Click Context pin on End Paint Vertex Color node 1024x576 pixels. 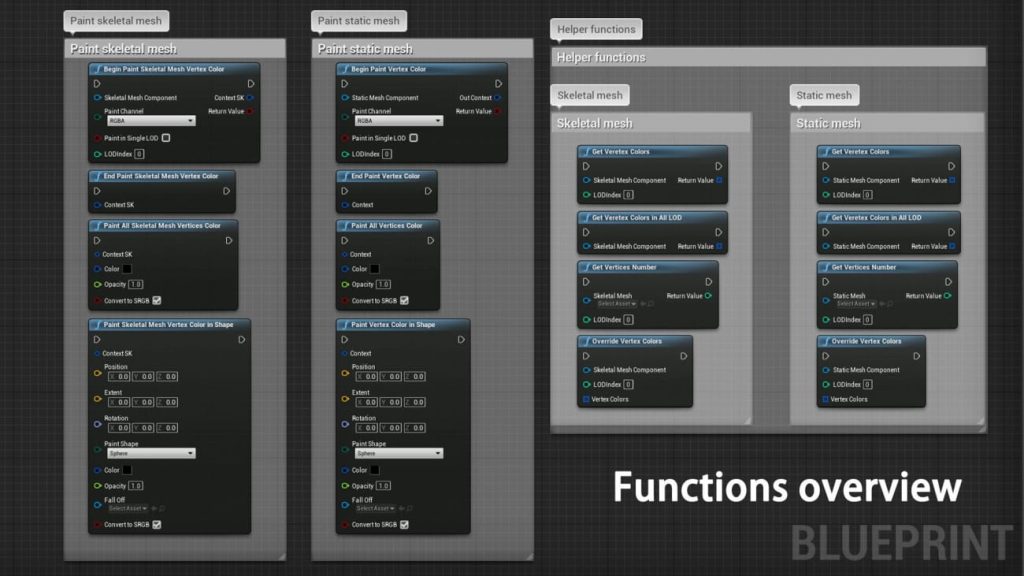pyautogui.click(x=345, y=205)
